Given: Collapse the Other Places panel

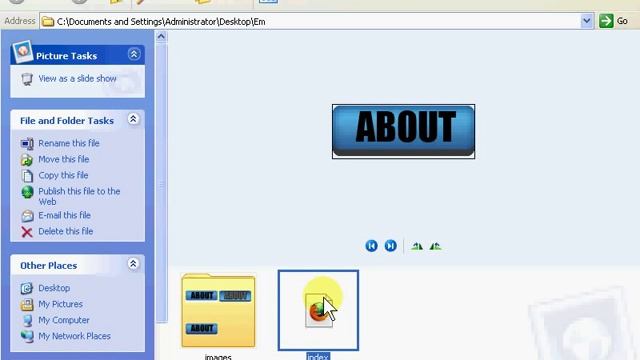Looking at the screenshot, I should tap(133, 264).
